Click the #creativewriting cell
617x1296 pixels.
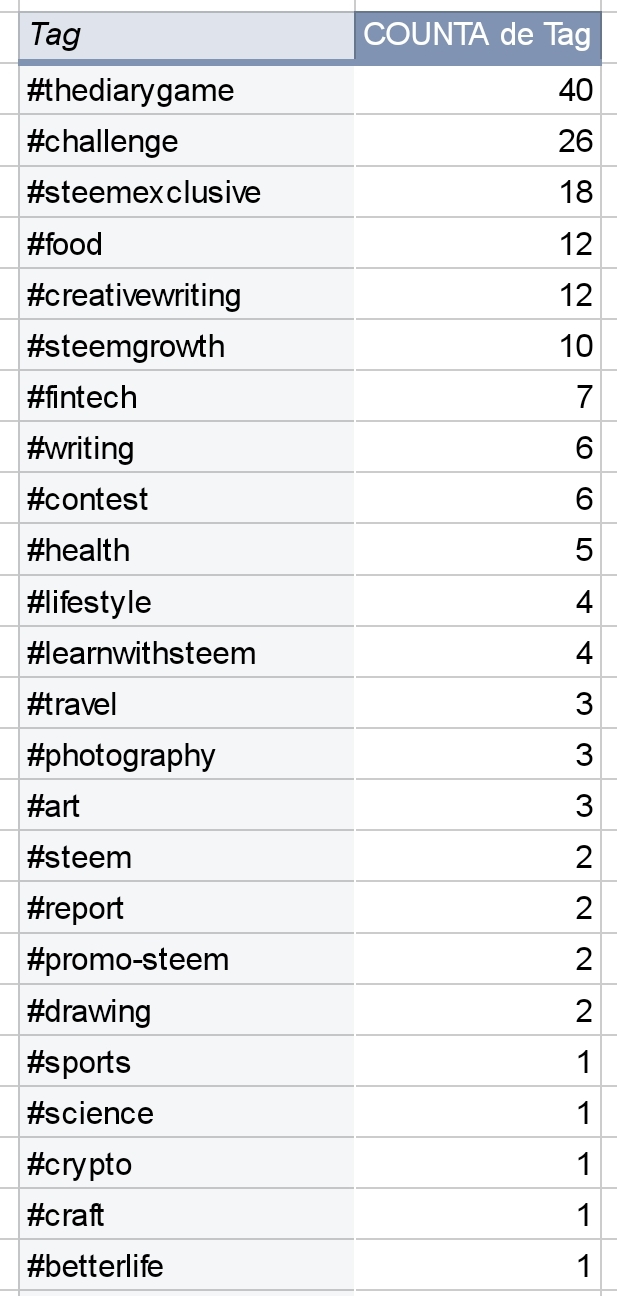tap(186, 296)
